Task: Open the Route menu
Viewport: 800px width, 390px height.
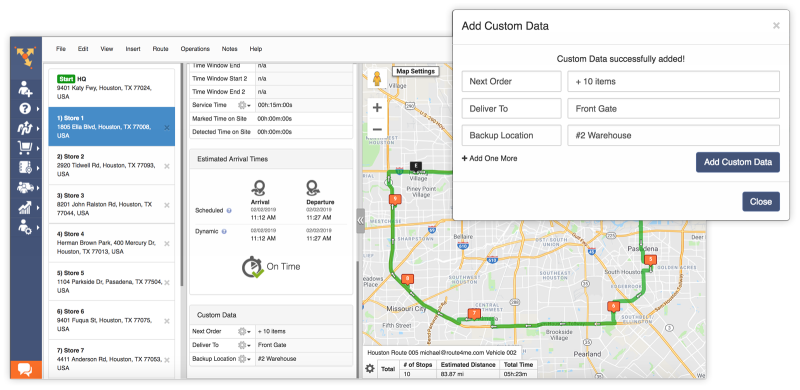Action: (160, 49)
